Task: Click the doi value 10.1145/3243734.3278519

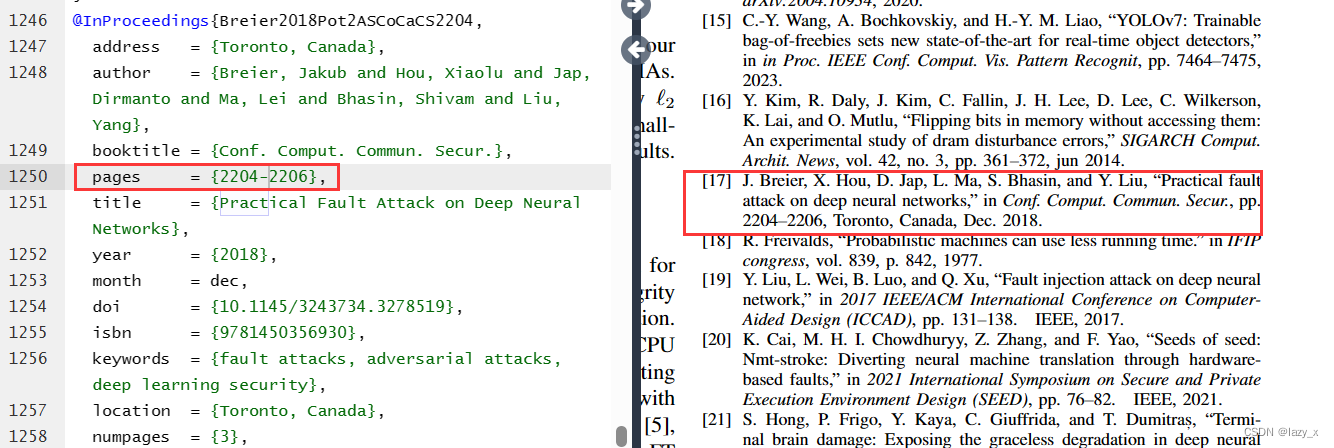Action: 332,306
